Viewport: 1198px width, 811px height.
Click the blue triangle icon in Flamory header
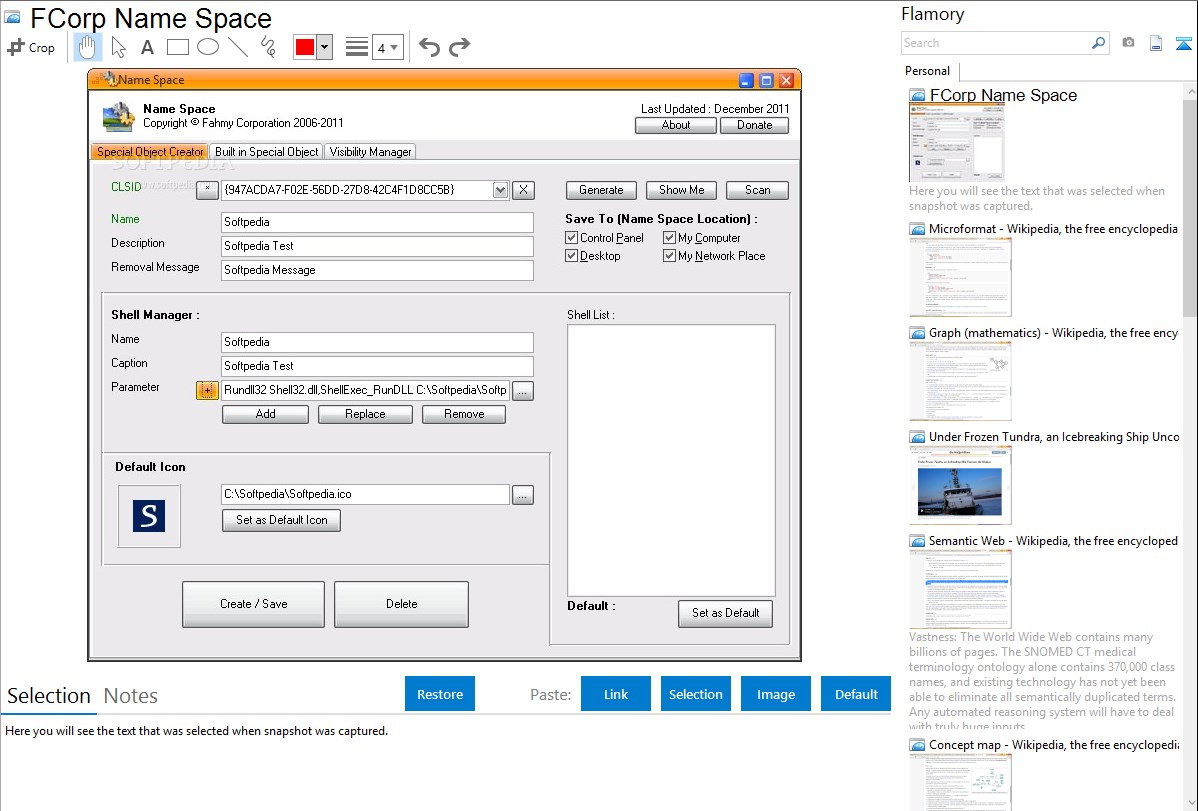pos(1183,43)
